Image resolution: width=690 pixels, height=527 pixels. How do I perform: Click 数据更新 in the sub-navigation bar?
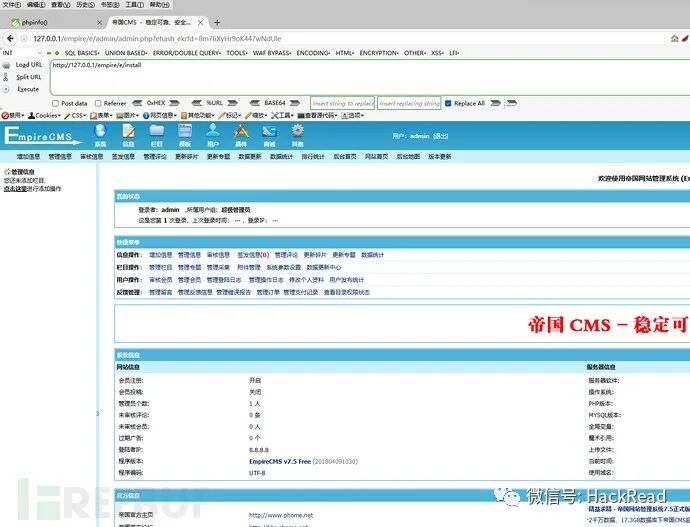coord(250,157)
